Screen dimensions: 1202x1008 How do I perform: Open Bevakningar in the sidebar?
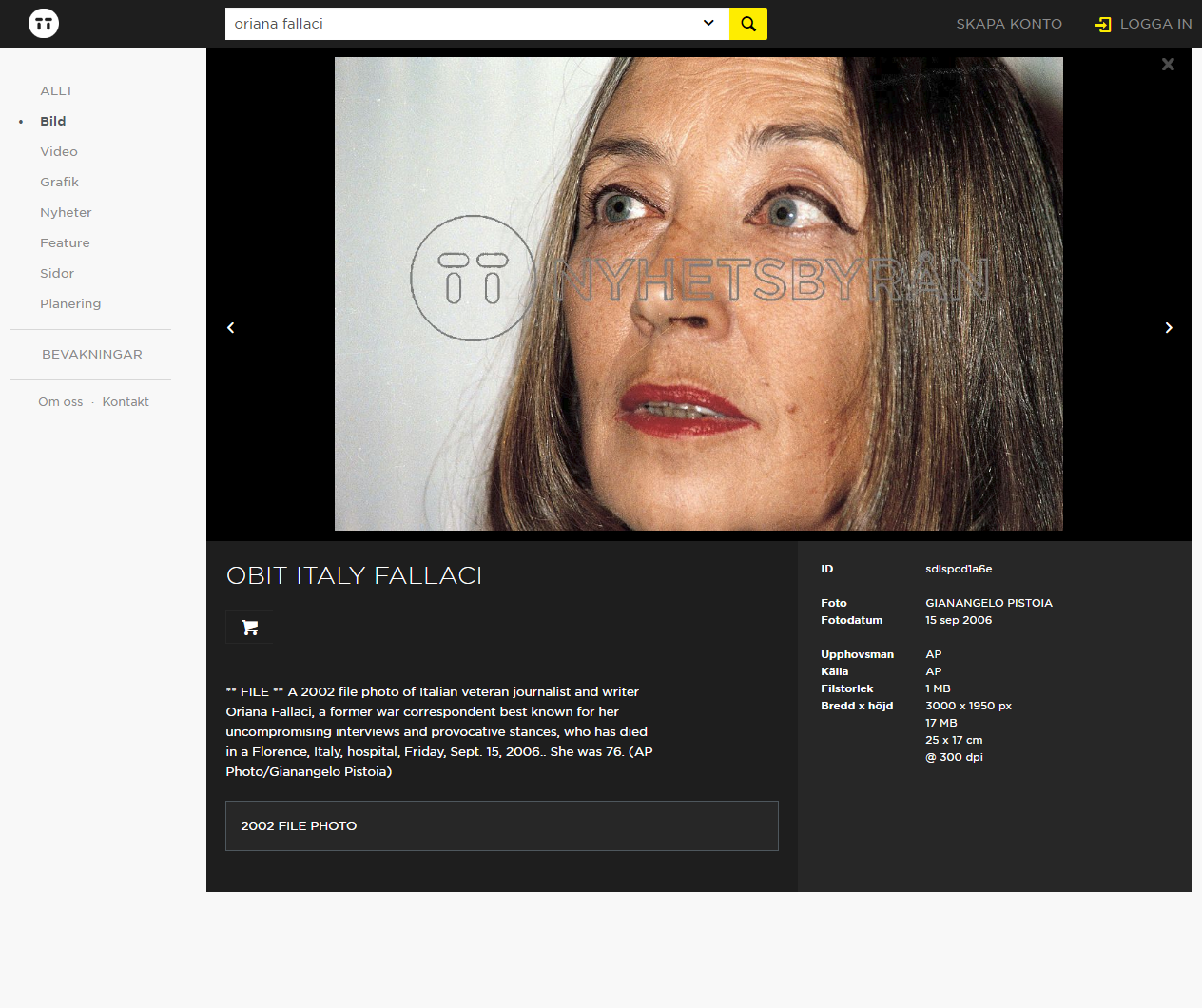(x=92, y=355)
